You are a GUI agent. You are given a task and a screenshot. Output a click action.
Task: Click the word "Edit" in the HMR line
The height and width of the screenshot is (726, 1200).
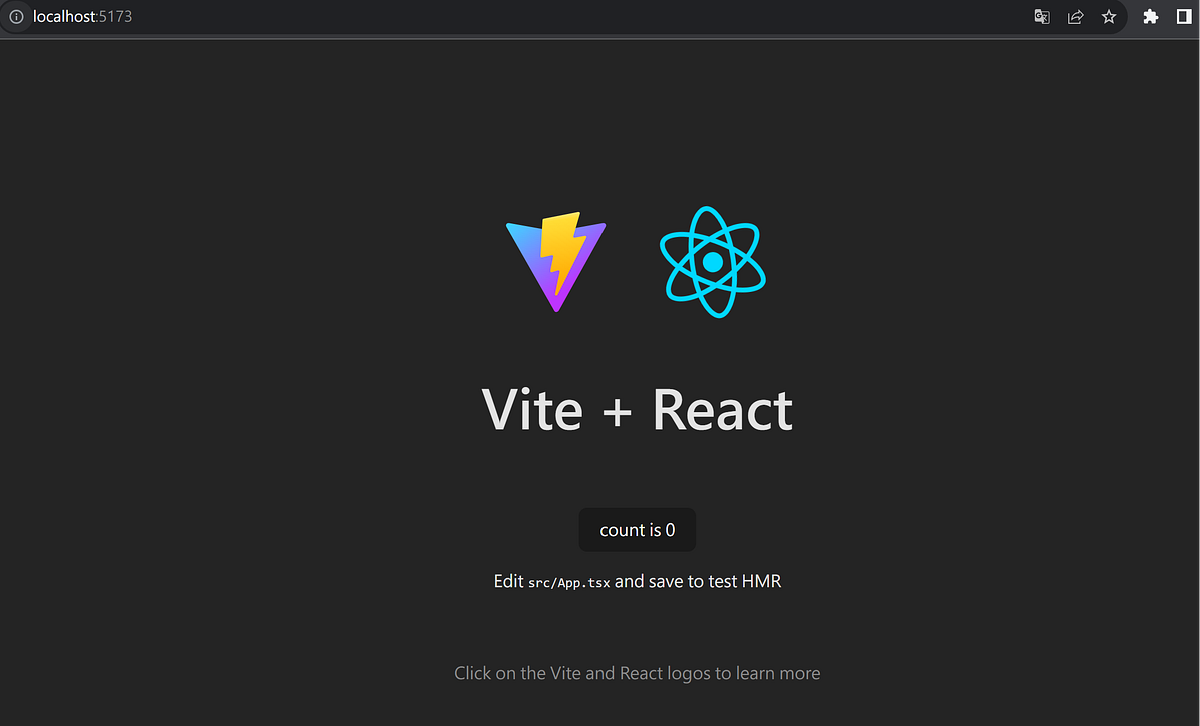point(508,580)
